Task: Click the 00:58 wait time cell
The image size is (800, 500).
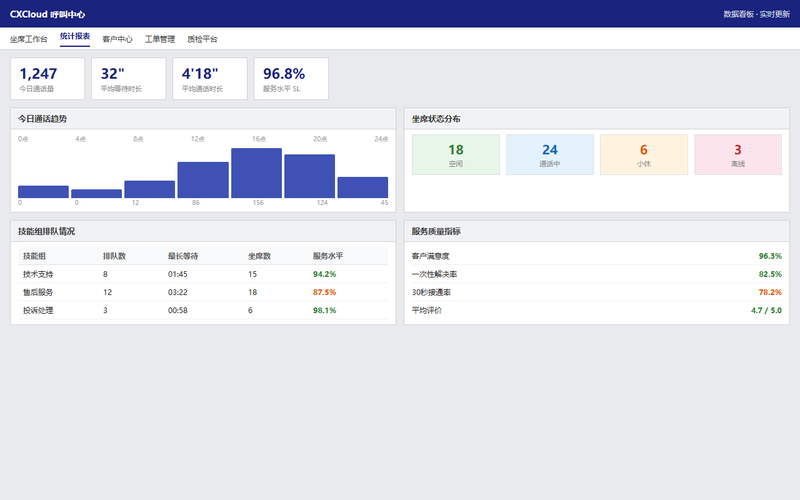Action: (178, 310)
